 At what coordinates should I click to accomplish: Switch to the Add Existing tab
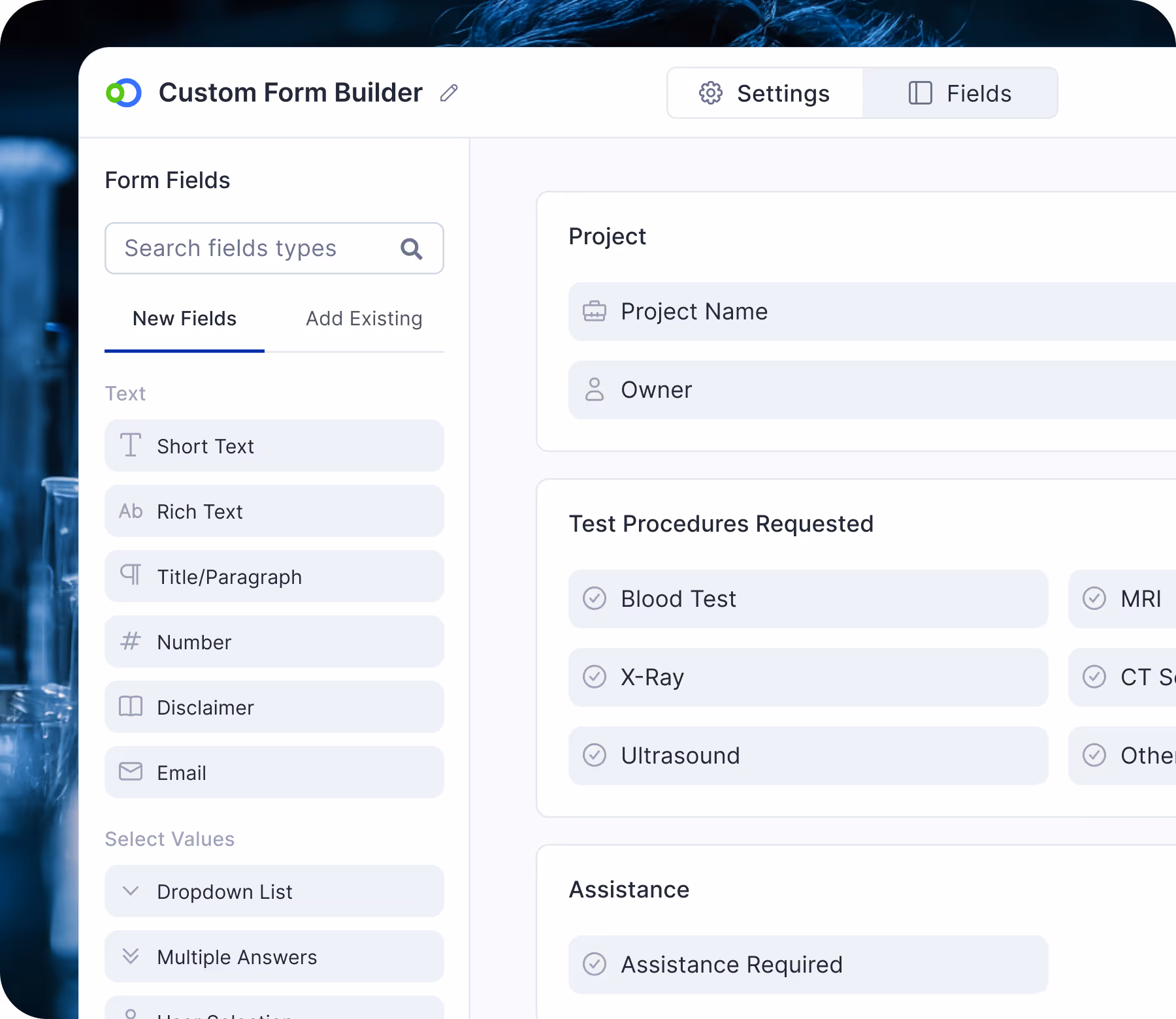[363, 319]
